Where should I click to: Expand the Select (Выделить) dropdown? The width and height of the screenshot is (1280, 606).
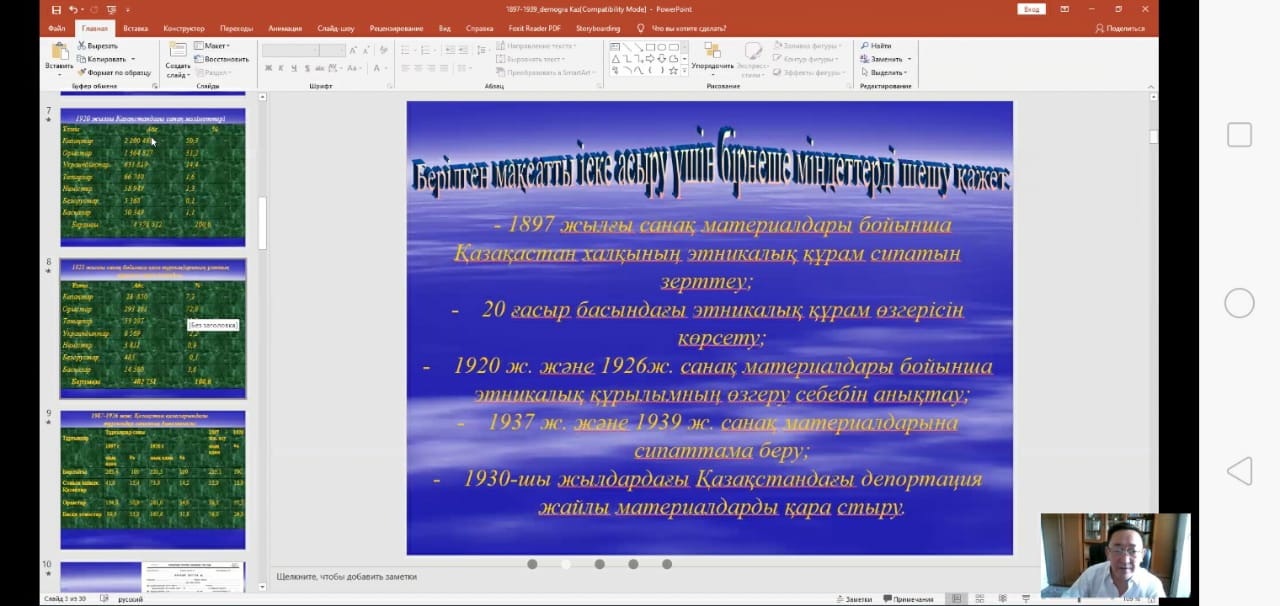coord(906,73)
